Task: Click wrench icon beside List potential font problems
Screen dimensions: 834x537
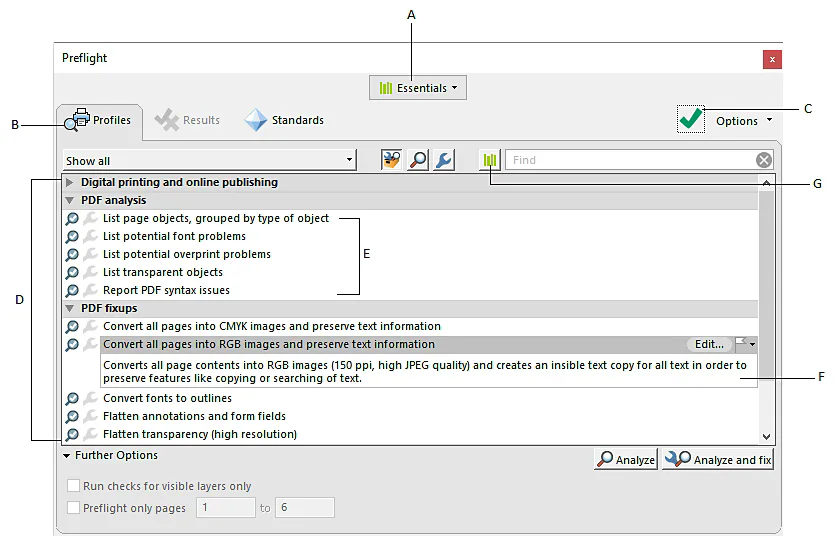Action: [91, 237]
